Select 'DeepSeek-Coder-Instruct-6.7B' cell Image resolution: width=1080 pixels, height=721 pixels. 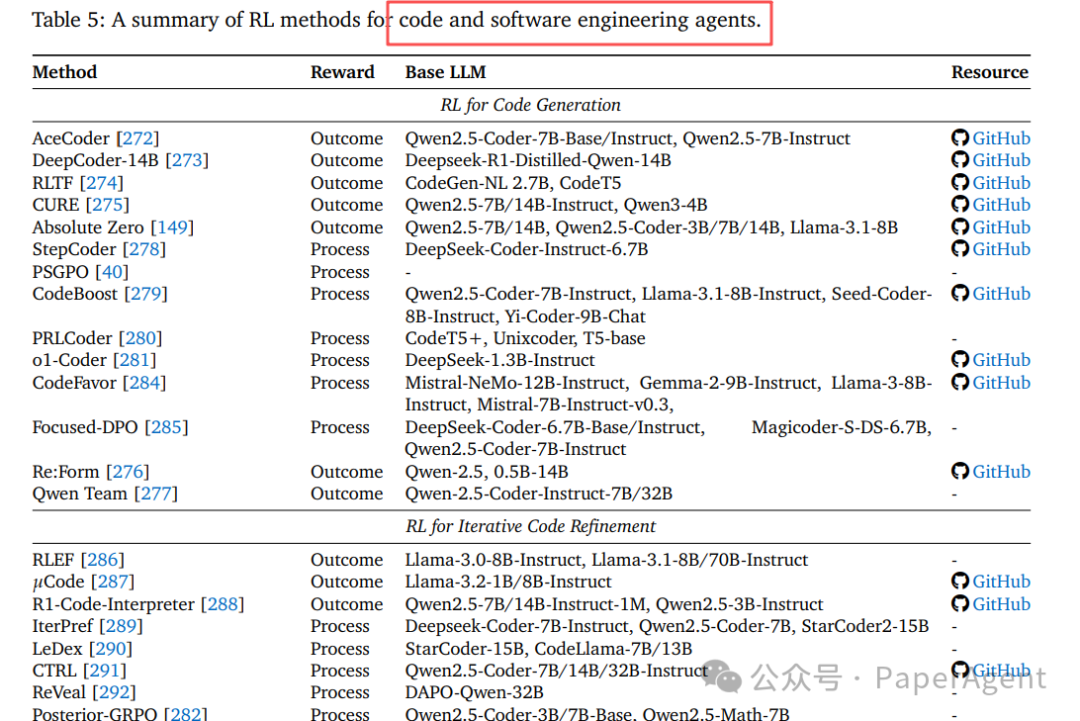coord(526,249)
